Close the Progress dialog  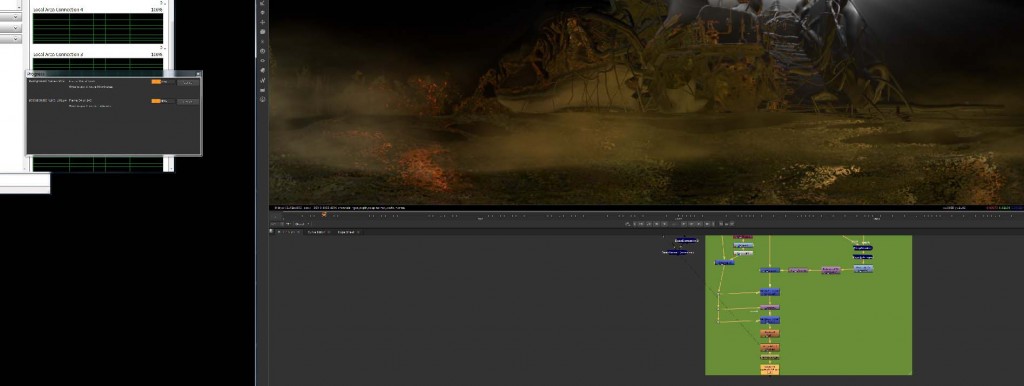199,74
